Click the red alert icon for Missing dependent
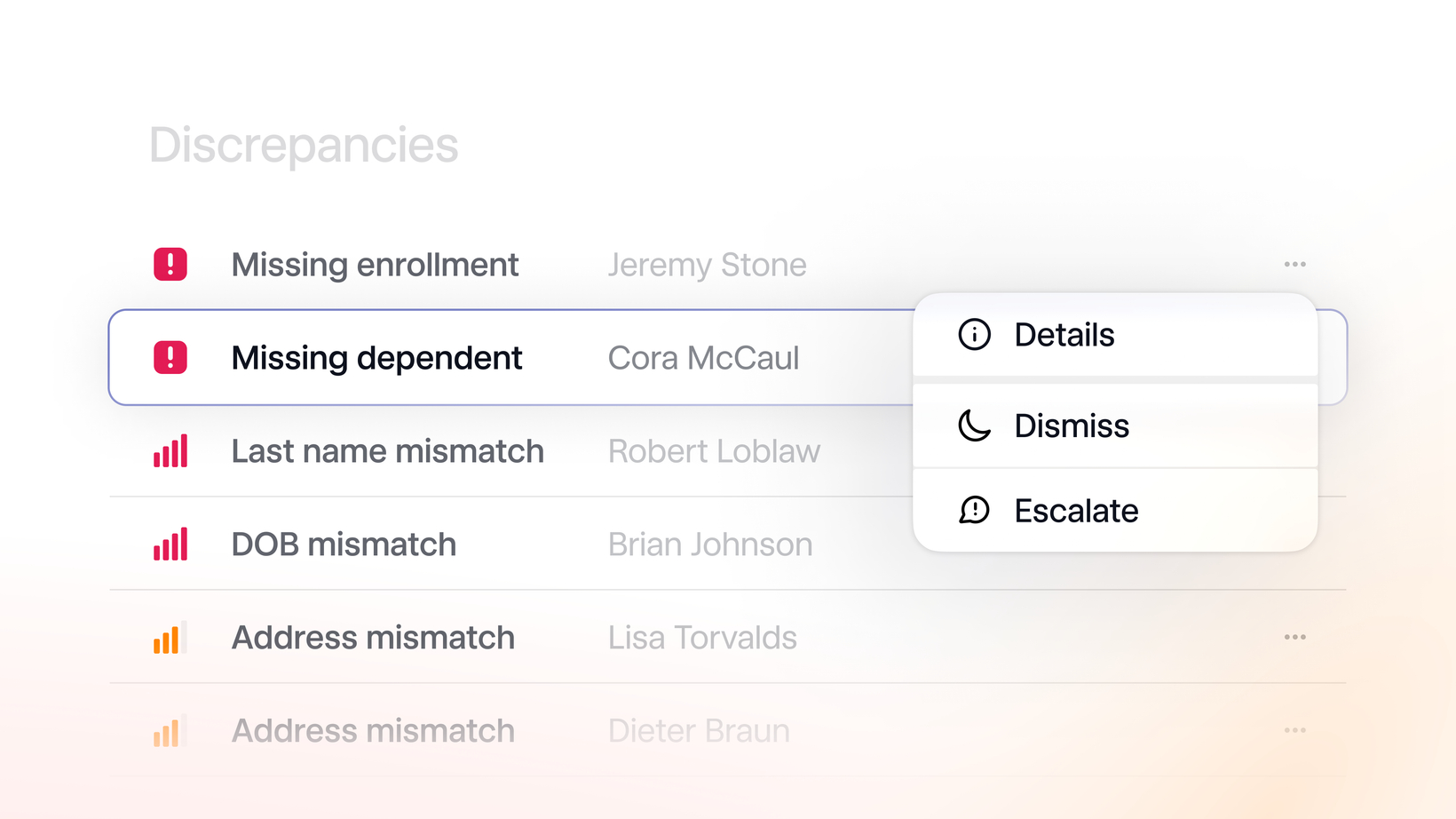This screenshot has height=819, width=1456. (170, 357)
